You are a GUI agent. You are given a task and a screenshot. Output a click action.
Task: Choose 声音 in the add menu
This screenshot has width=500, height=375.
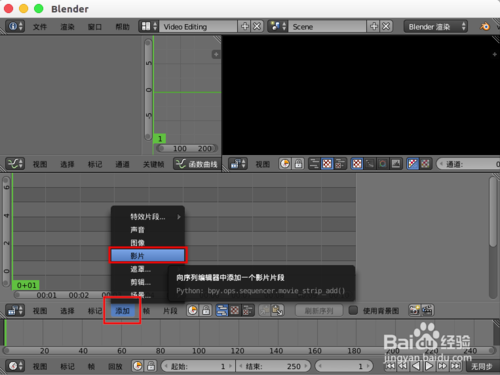pos(148,230)
